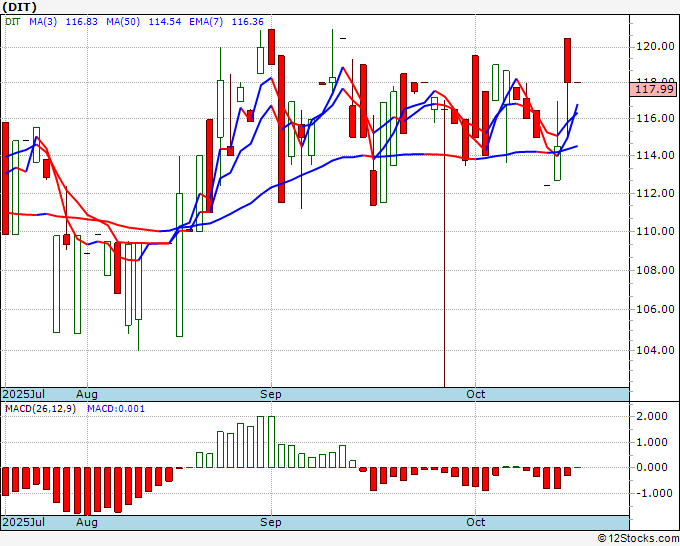Click the EMA(7) value 116.36
The width and height of the screenshot is (680, 546).
pos(248,22)
